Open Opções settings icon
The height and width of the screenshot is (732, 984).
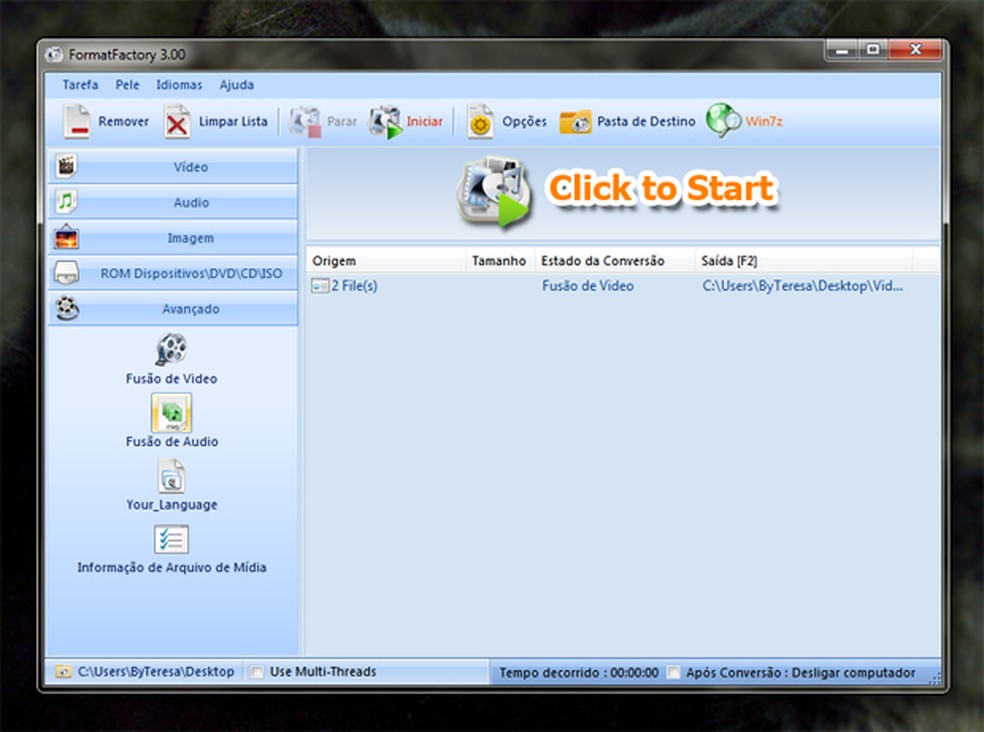tap(480, 122)
